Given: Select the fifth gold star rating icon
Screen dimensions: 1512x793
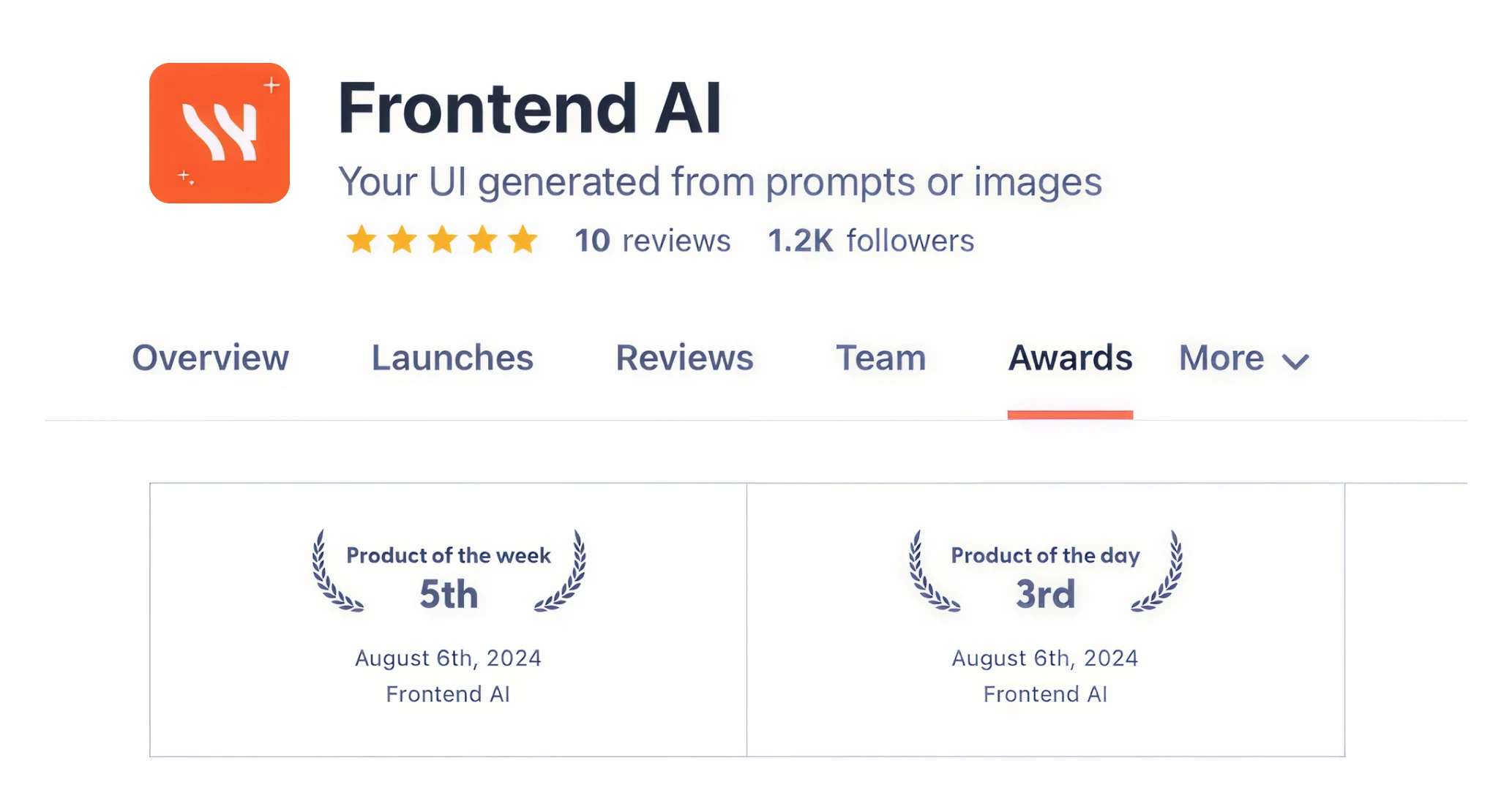Looking at the screenshot, I should pyautogui.click(x=523, y=240).
